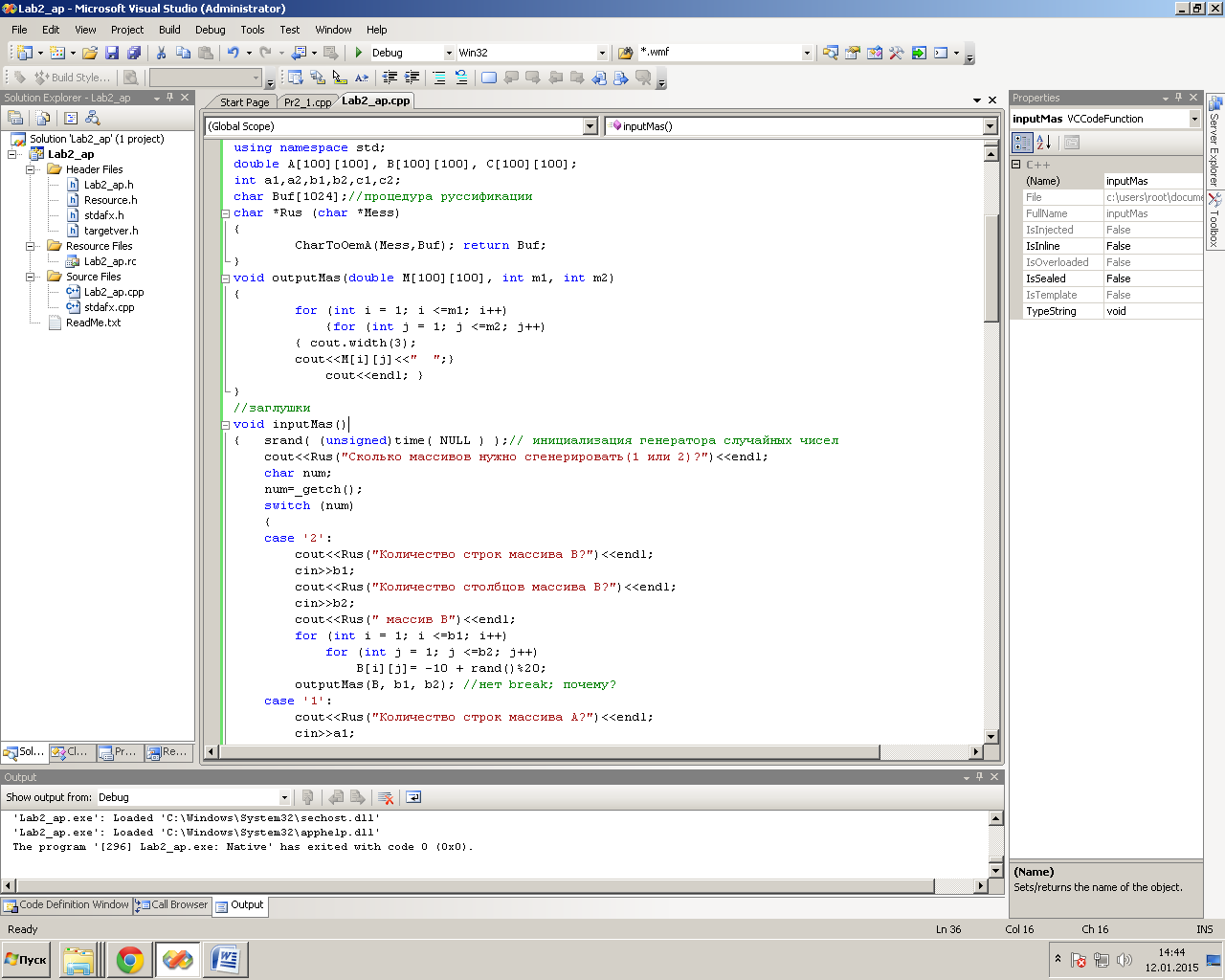Open the inputMas() members dropdown
The width and height of the screenshot is (1225, 980).
pos(990,126)
